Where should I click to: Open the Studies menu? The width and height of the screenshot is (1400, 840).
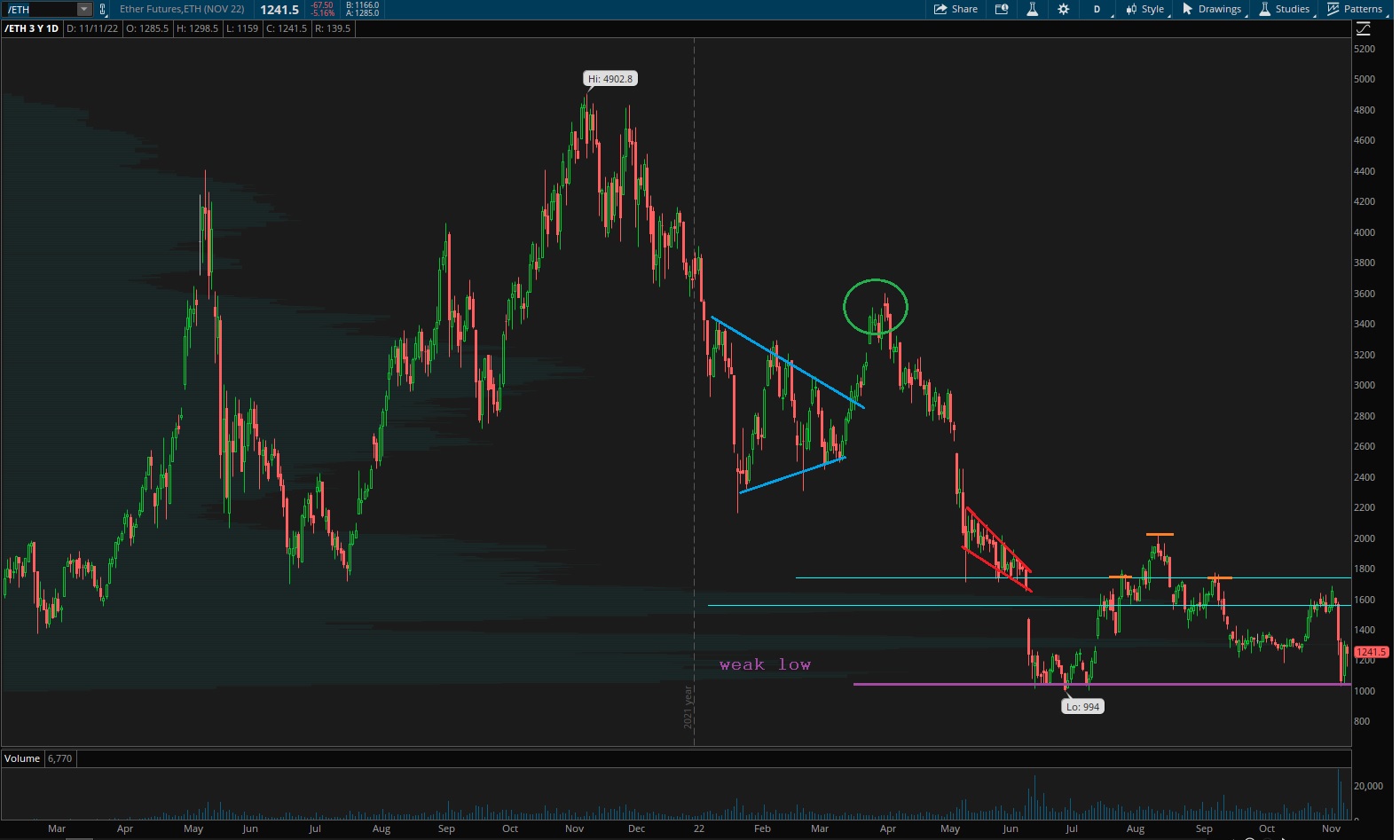(x=1286, y=9)
